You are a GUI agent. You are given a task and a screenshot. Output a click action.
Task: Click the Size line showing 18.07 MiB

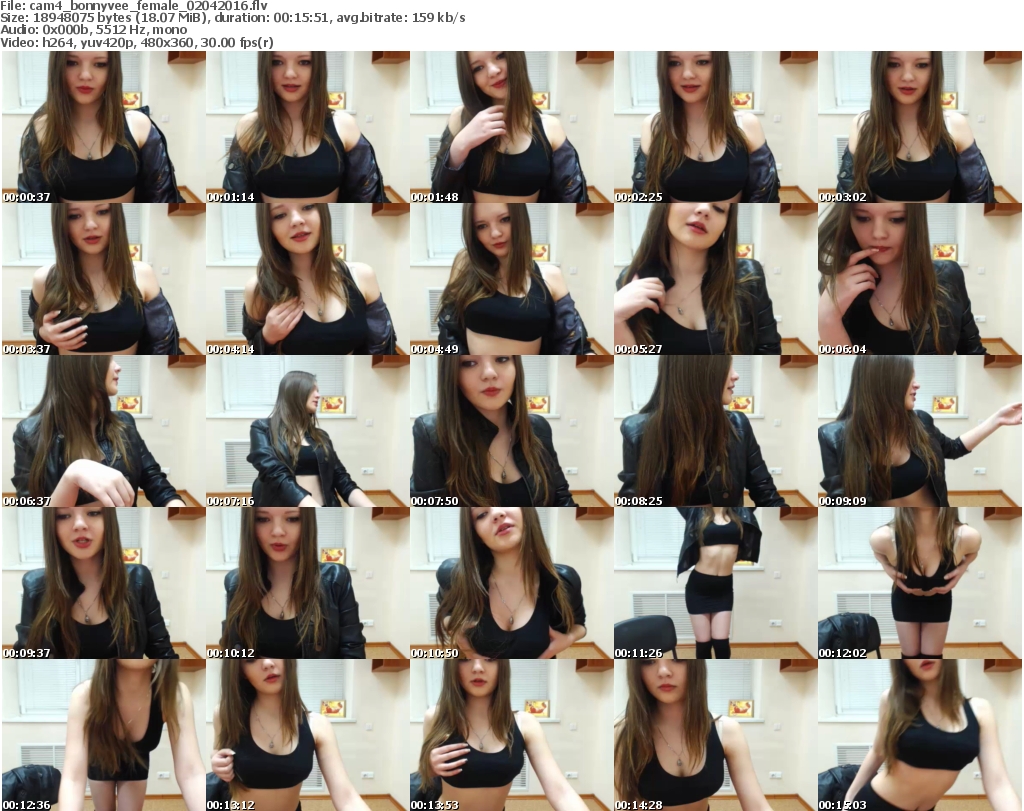coord(232,18)
